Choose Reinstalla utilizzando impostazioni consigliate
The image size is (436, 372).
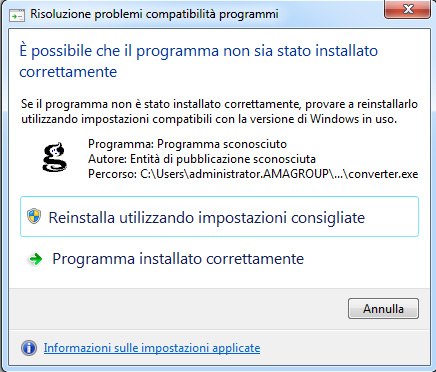pyautogui.click(x=219, y=217)
